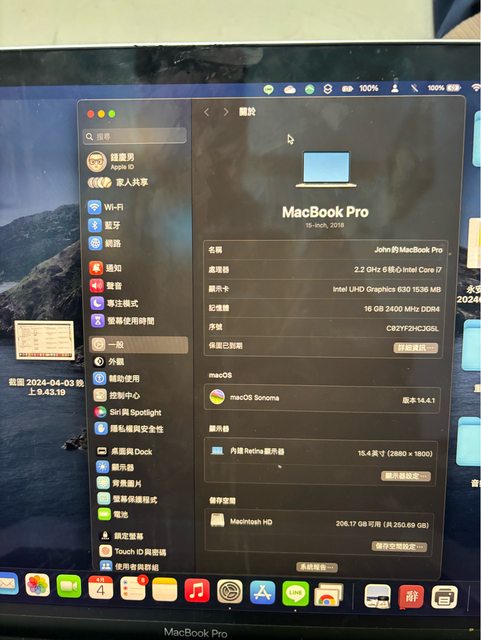Click the Wi-Fi icon in menu bar

point(476,87)
